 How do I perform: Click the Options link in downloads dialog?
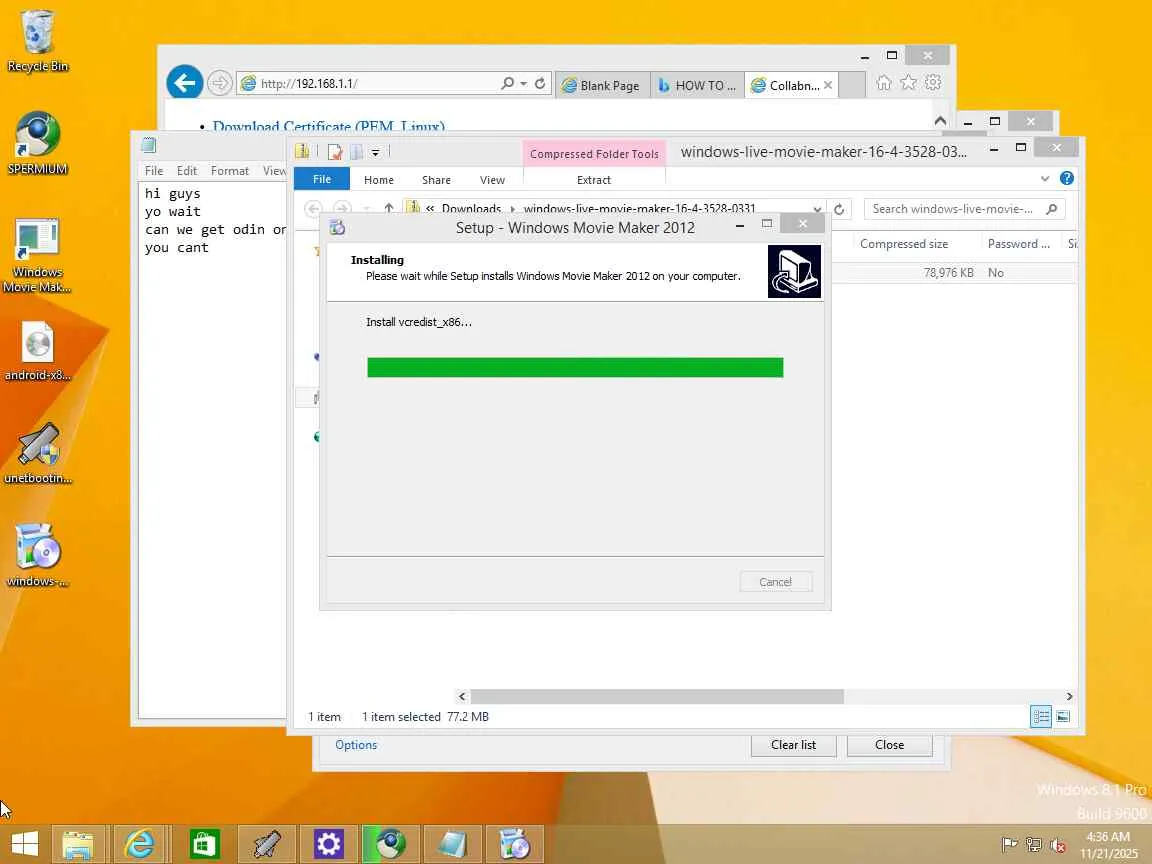(356, 745)
